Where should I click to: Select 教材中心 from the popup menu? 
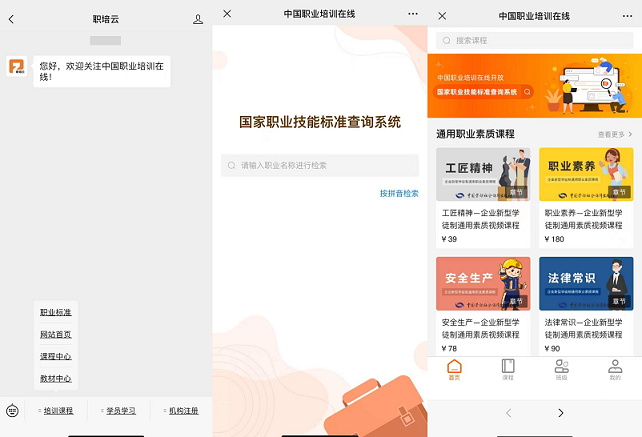point(56,378)
